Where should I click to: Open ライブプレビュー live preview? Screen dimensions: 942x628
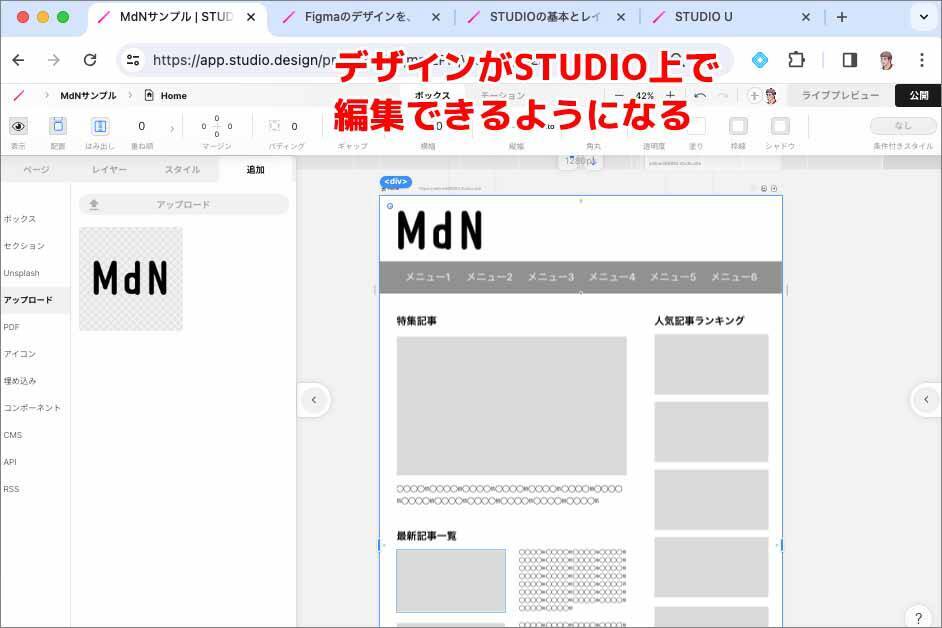[840, 96]
